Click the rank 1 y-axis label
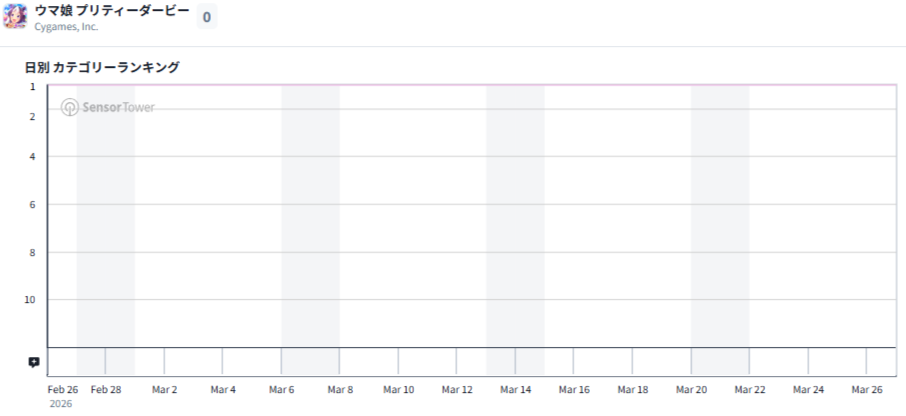 tap(33, 87)
